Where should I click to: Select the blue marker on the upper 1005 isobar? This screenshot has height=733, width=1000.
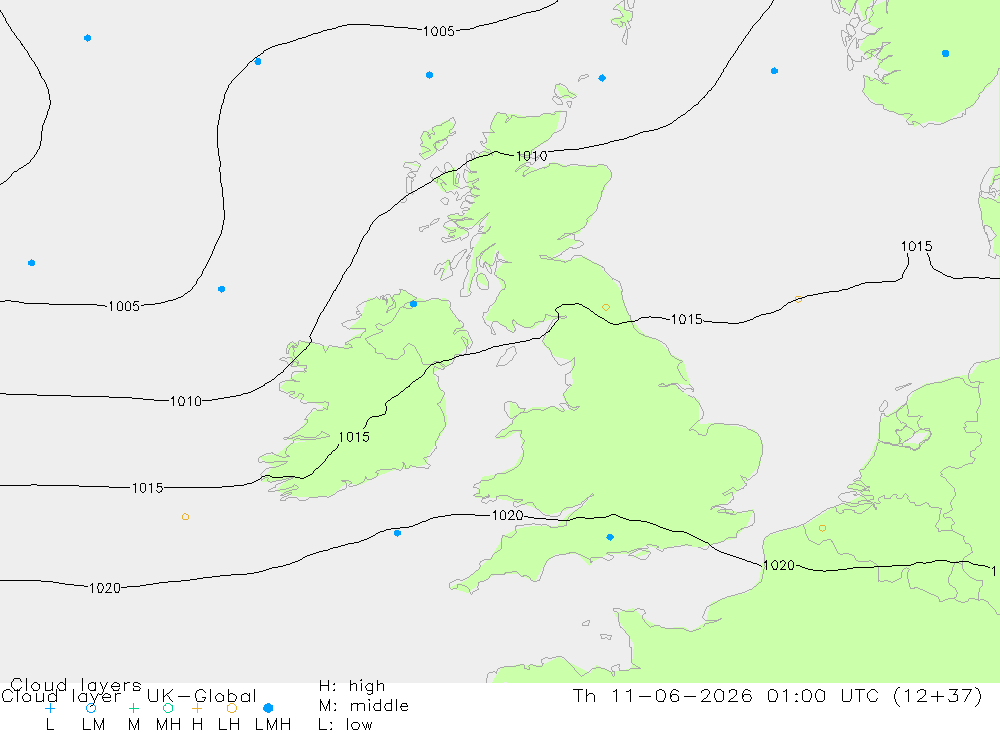click(258, 62)
